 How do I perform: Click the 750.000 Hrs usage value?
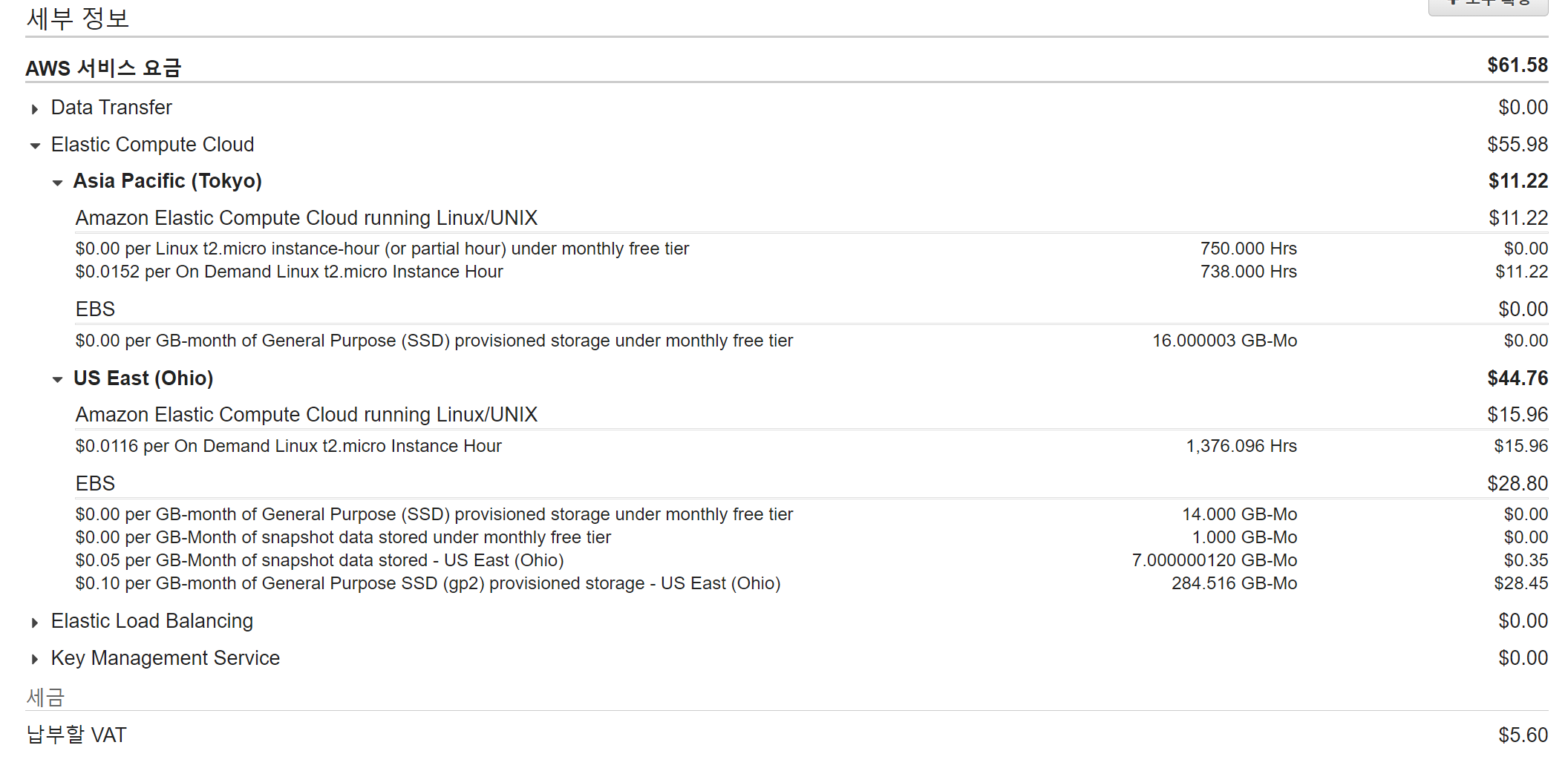coord(1249,249)
